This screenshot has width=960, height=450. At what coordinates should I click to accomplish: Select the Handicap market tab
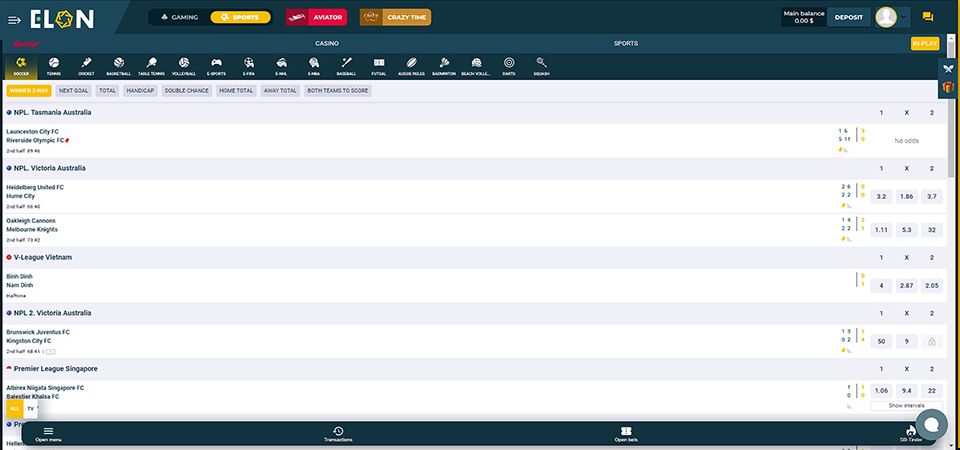click(140, 91)
